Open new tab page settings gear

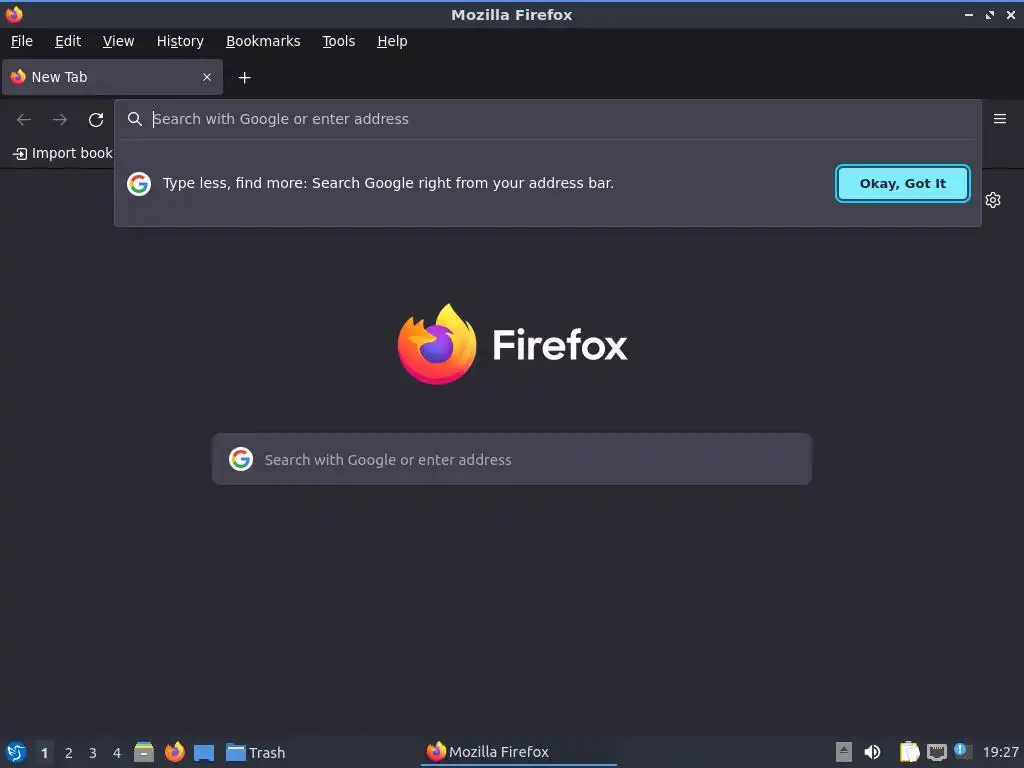point(993,200)
